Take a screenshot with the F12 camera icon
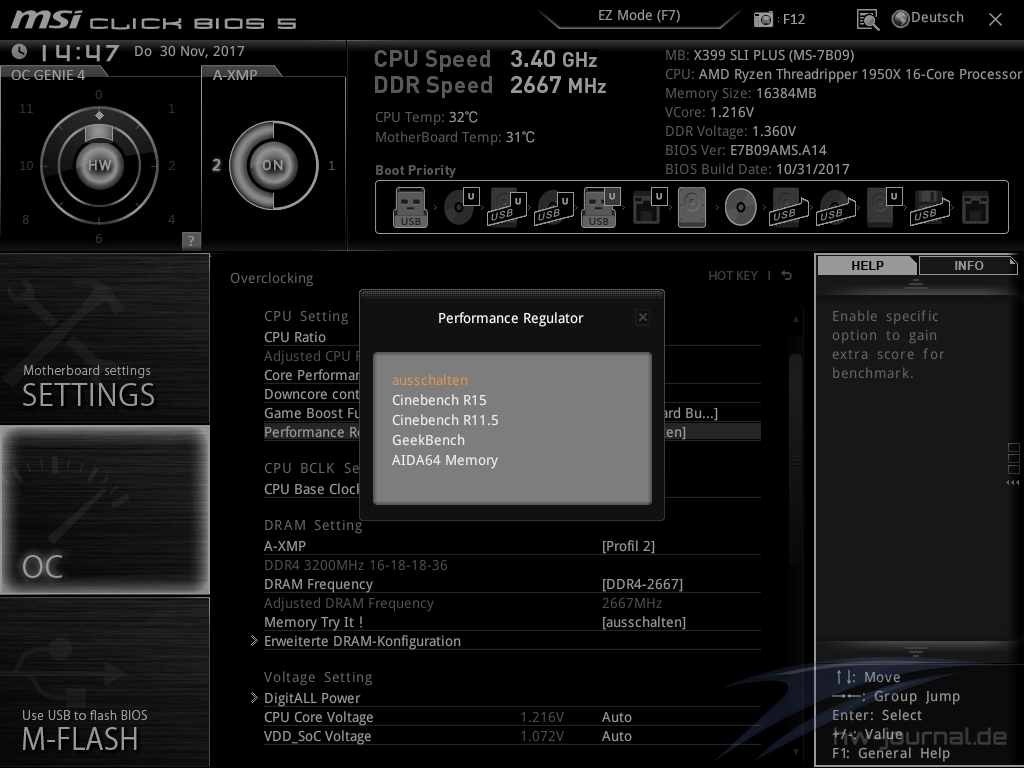 (763, 19)
